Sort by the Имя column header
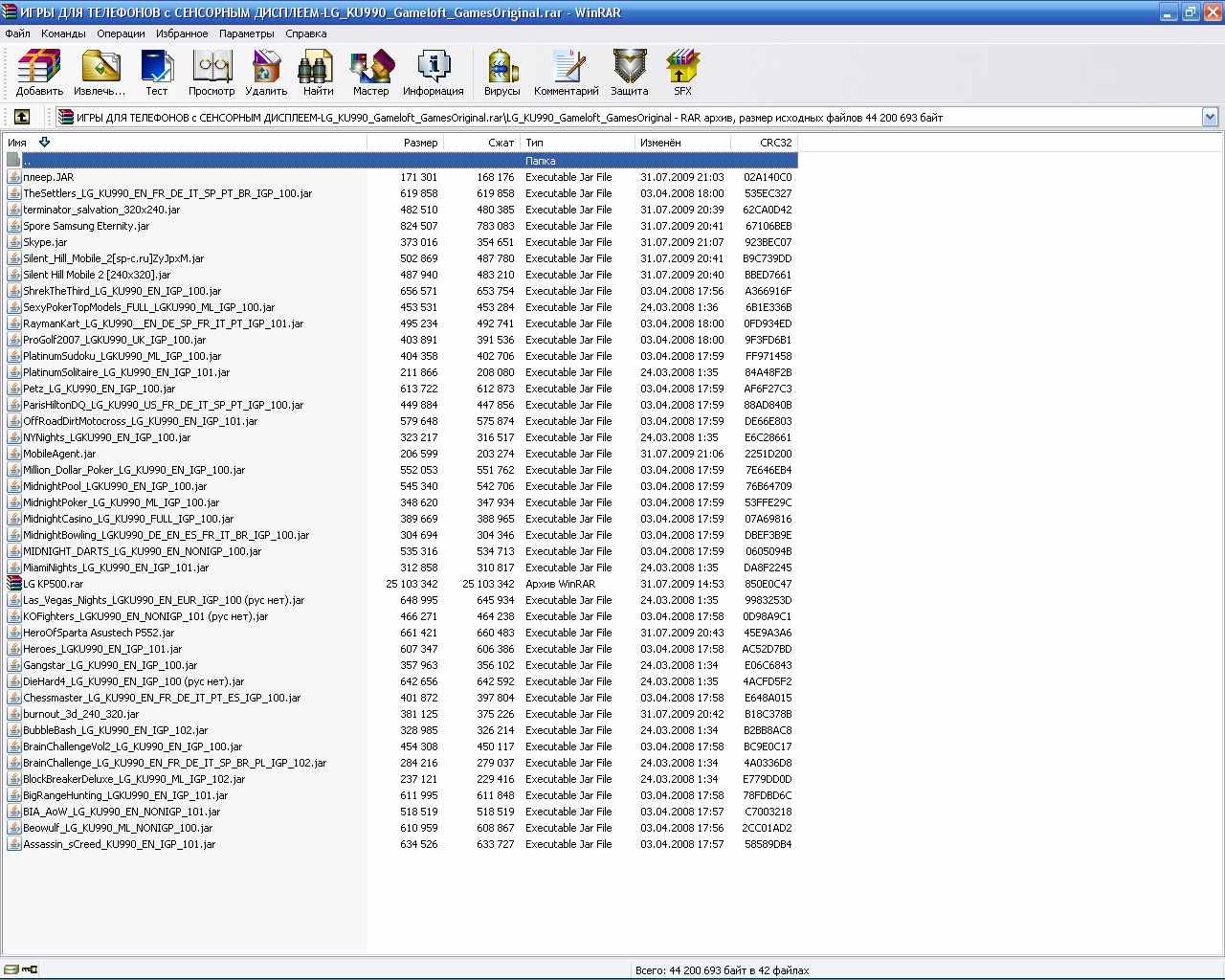Viewport: 1225px width, 980px height. point(185,143)
